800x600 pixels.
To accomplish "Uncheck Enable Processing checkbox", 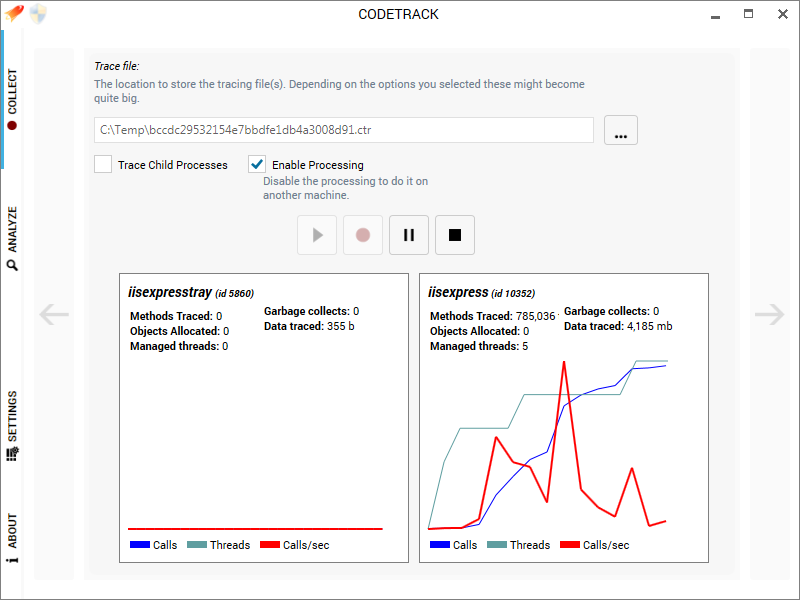I will tap(257, 164).
